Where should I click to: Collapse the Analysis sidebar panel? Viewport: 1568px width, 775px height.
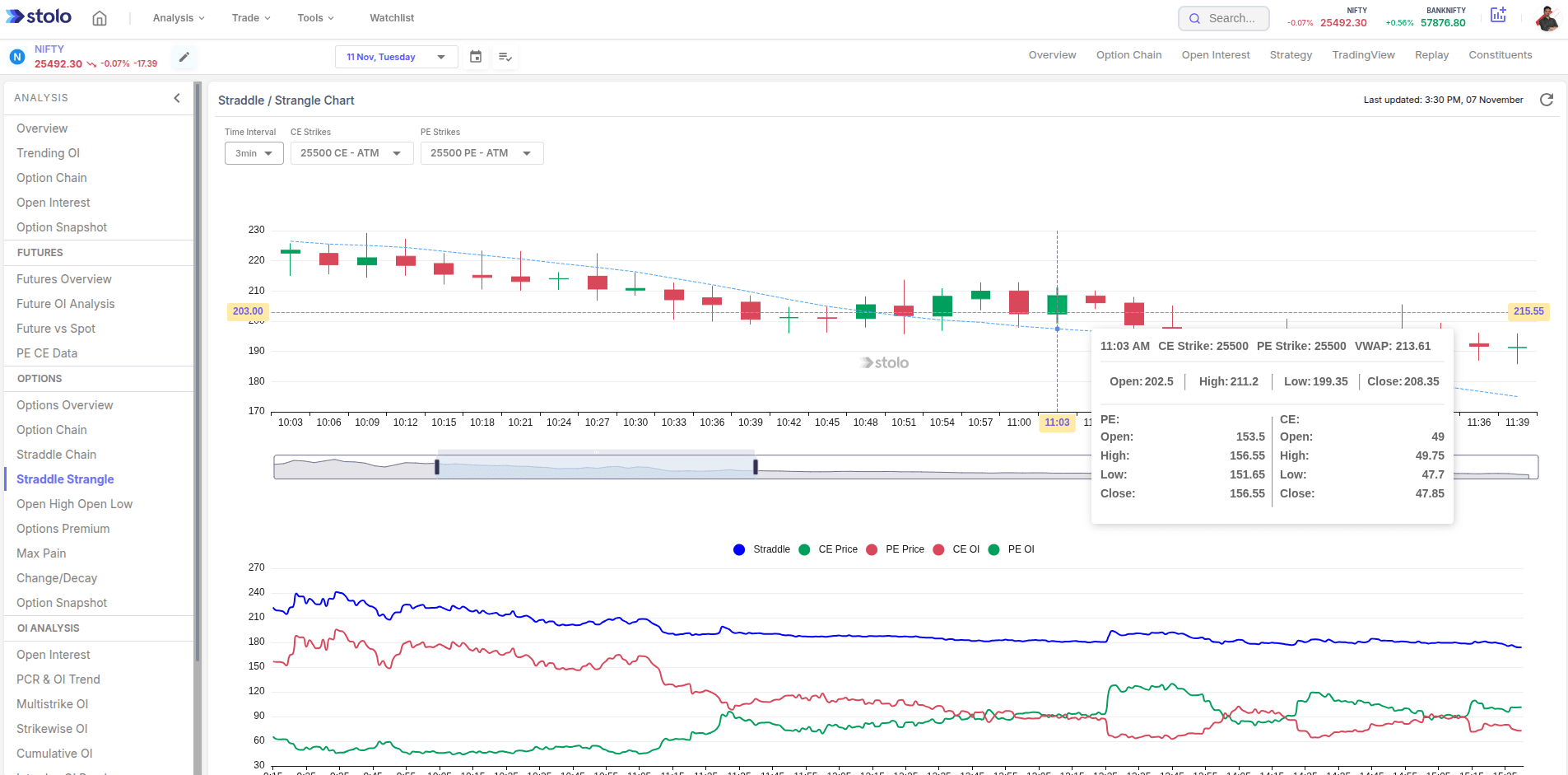pos(177,98)
